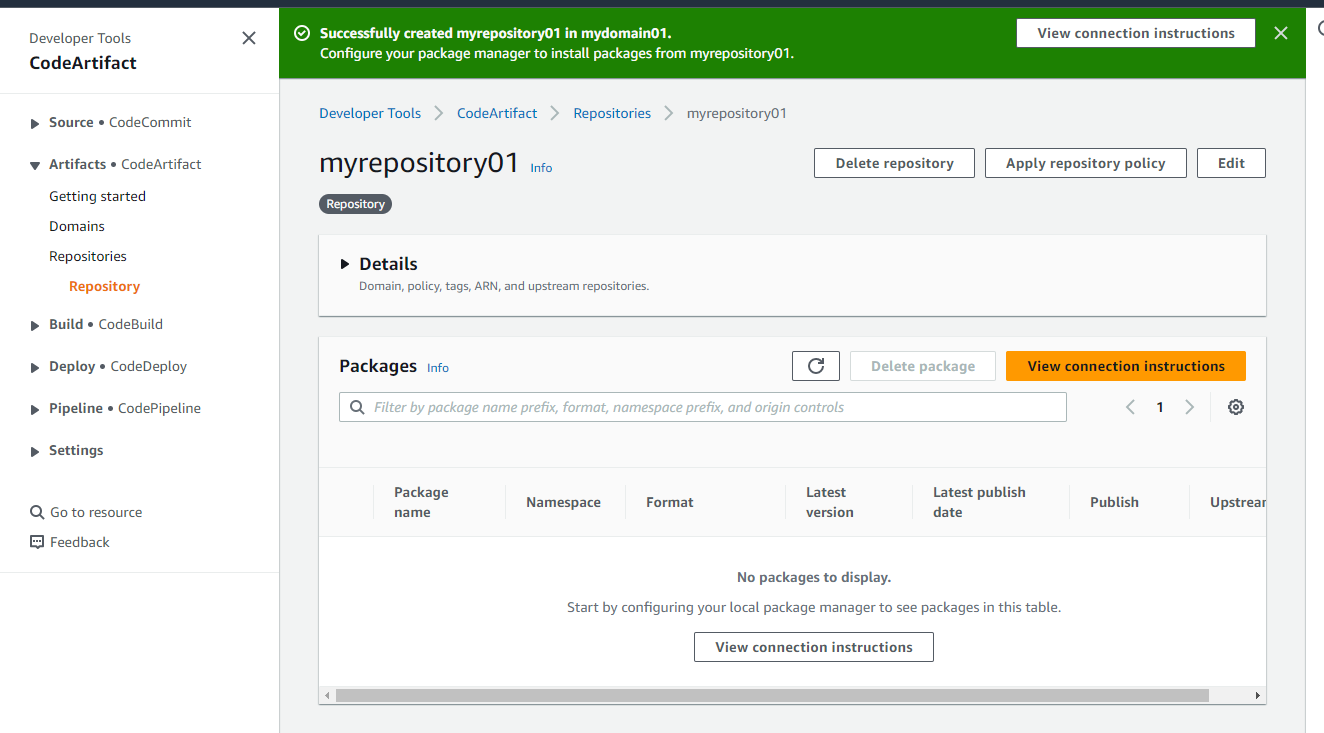Click the Delete repository button
Image resolution: width=1324 pixels, height=733 pixels.
[894, 163]
